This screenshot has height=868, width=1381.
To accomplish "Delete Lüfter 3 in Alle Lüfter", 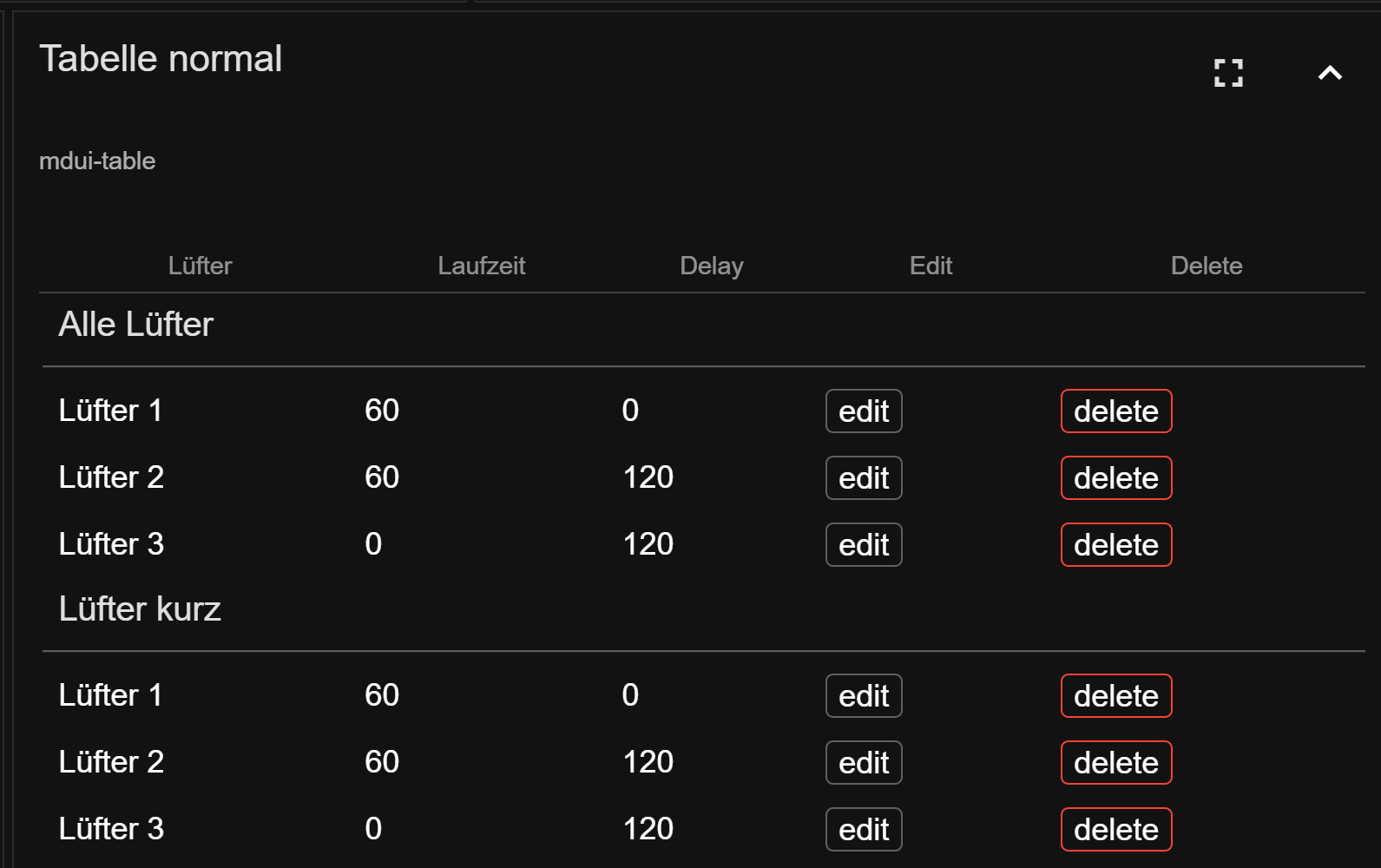I will [x=1116, y=545].
